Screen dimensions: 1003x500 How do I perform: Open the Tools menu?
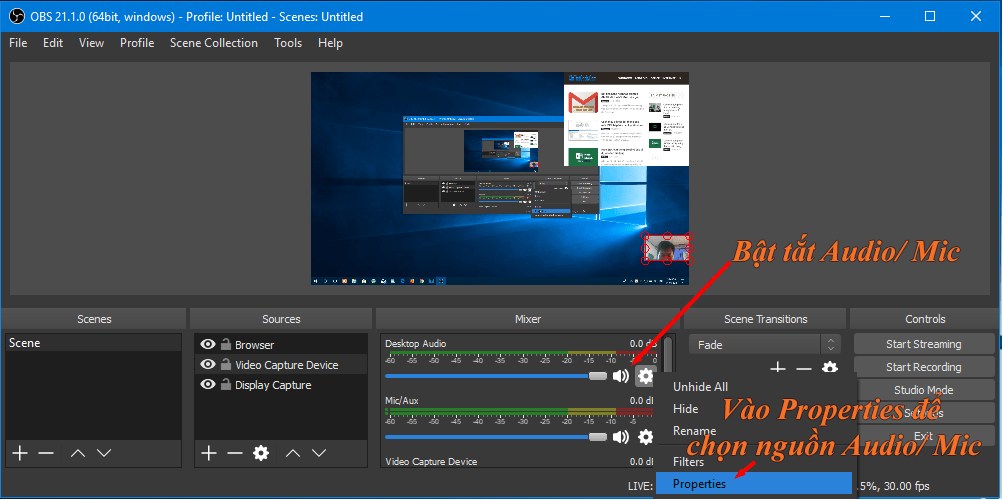pyautogui.click(x=288, y=43)
